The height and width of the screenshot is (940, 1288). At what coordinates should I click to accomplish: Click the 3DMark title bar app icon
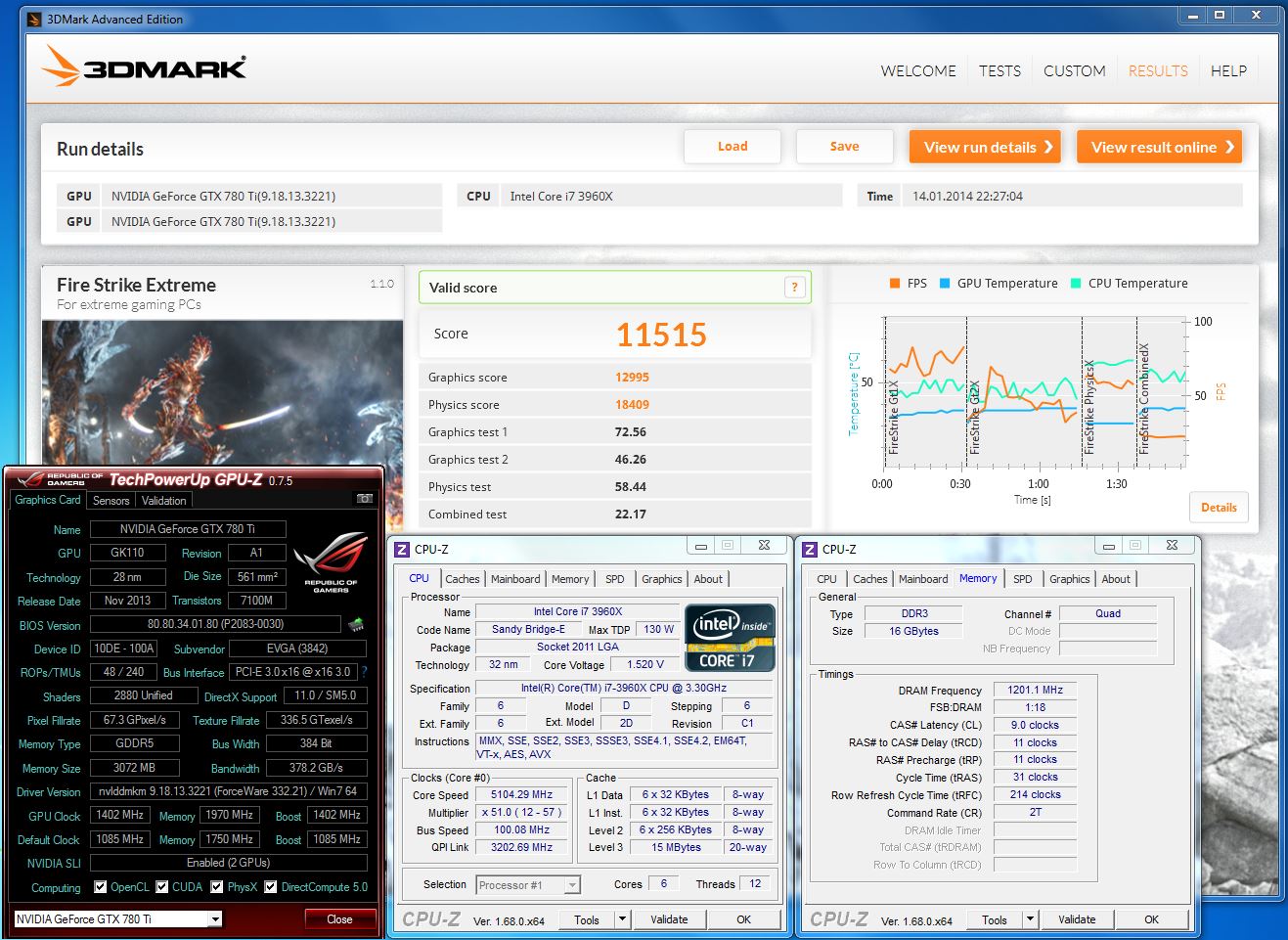click(x=34, y=19)
